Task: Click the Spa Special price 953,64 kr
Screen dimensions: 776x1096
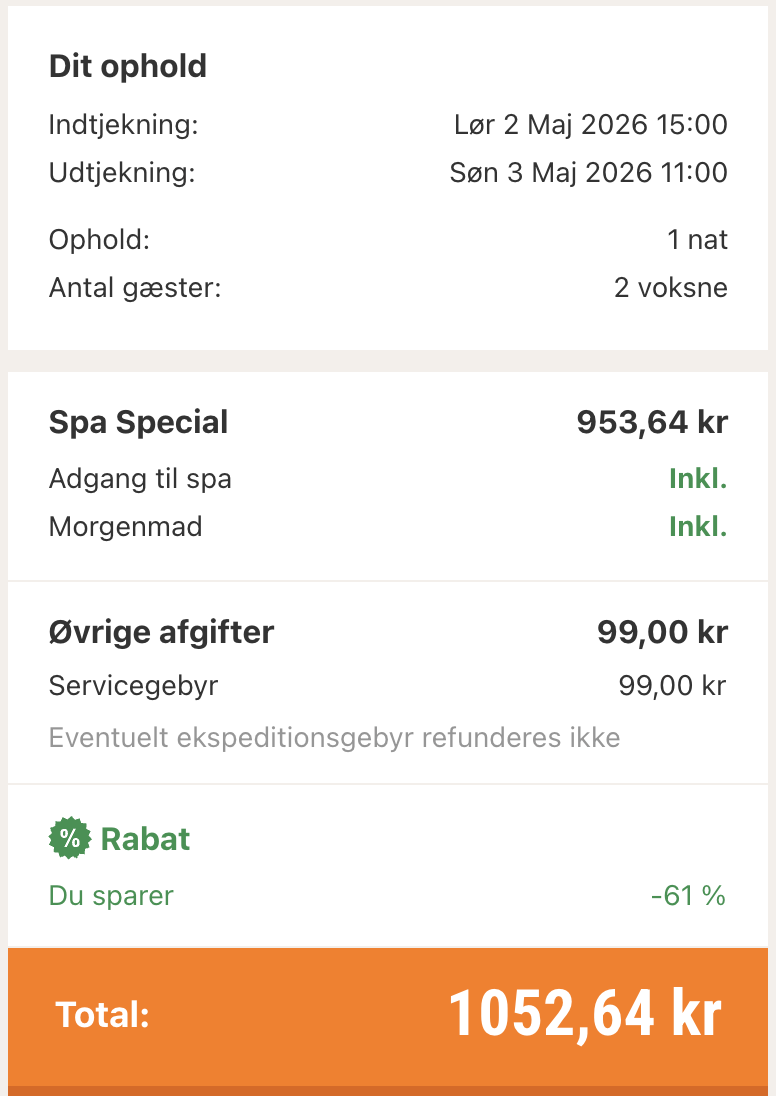Action: (652, 422)
